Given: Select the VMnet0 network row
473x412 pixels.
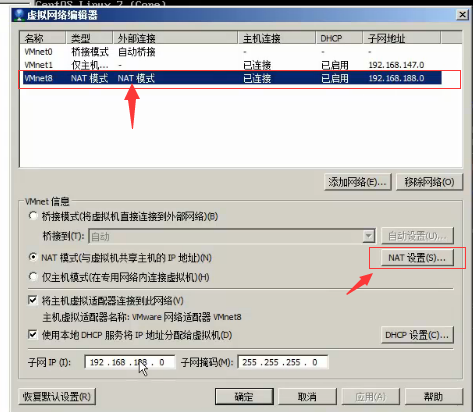Looking at the screenshot, I should coord(231,52).
